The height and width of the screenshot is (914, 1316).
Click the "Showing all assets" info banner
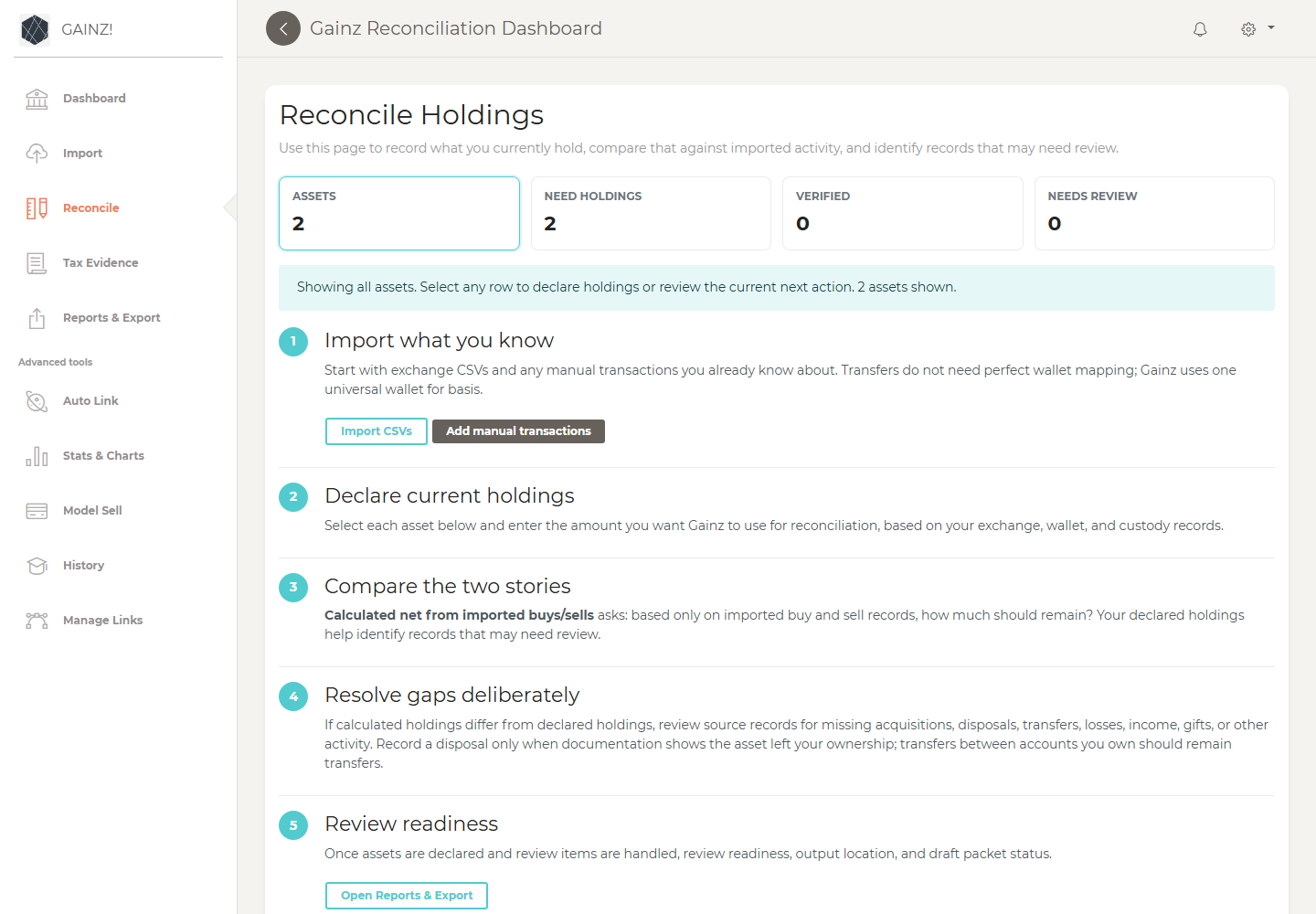(777, 288)
